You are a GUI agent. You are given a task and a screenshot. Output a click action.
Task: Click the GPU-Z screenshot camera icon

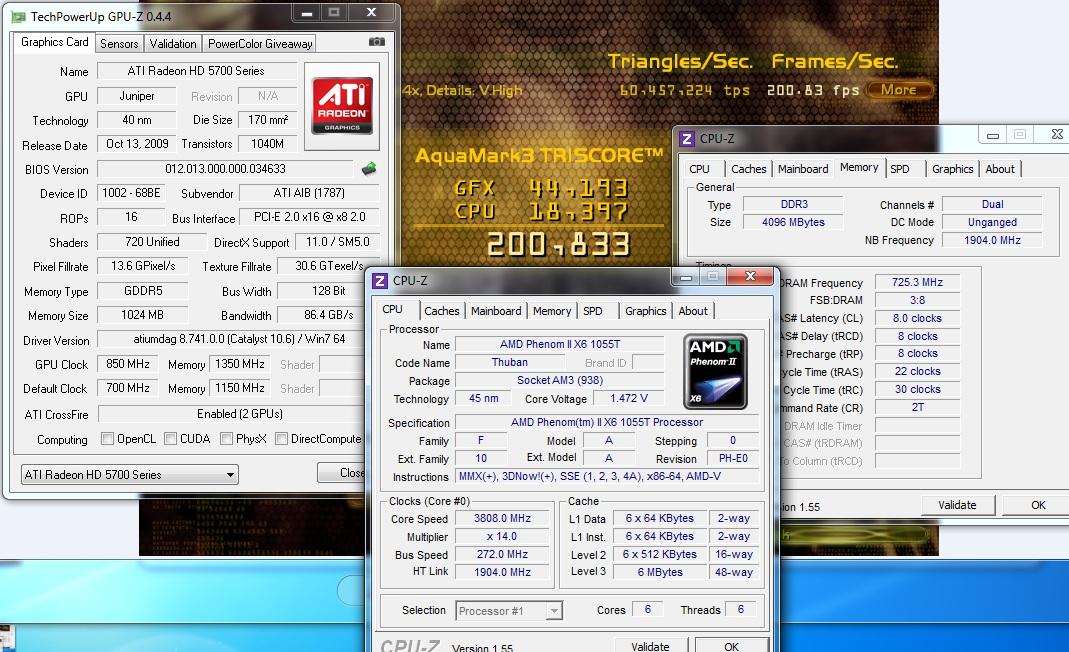coord(376,42)
